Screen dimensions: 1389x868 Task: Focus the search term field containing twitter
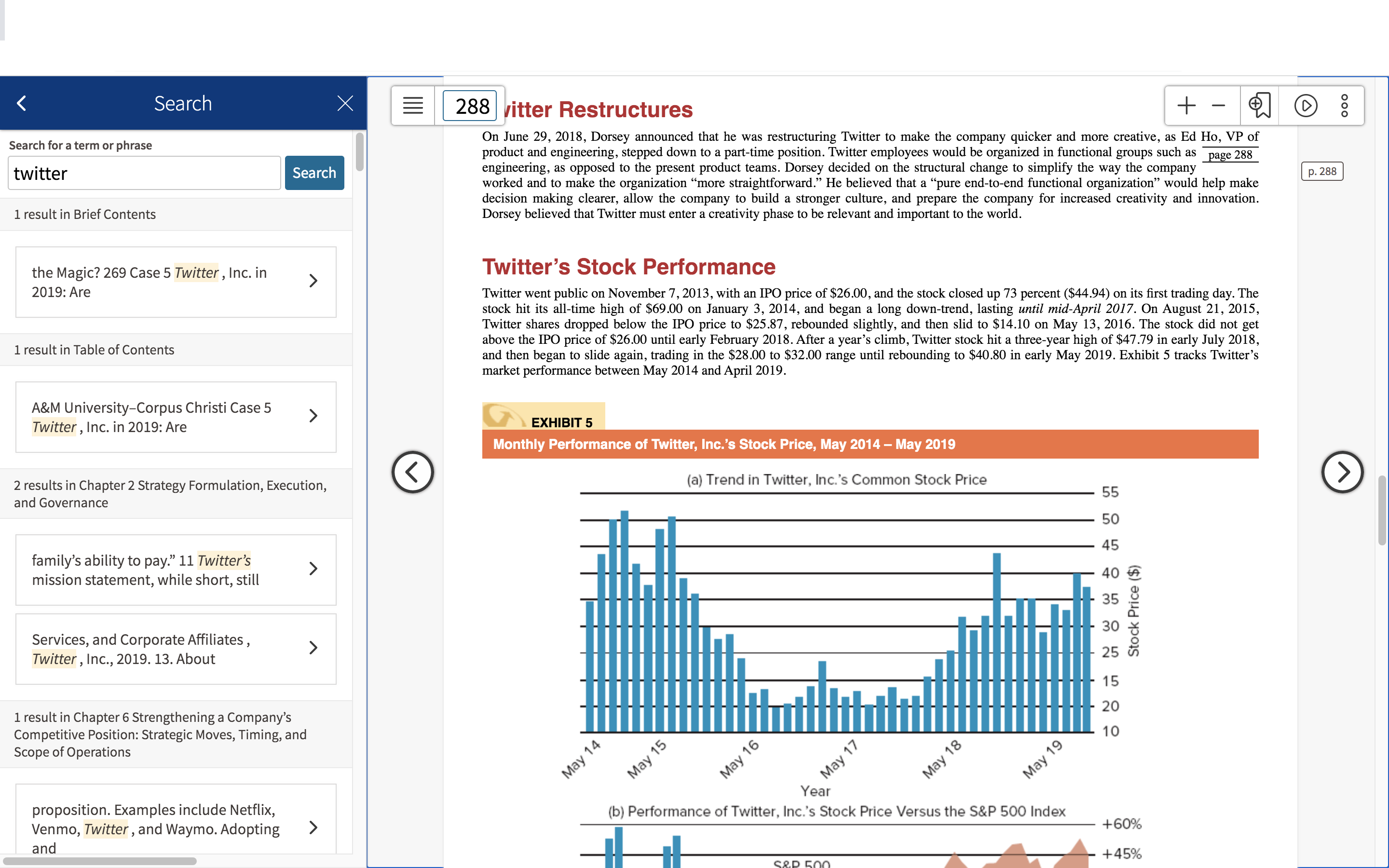coord(144,173)
